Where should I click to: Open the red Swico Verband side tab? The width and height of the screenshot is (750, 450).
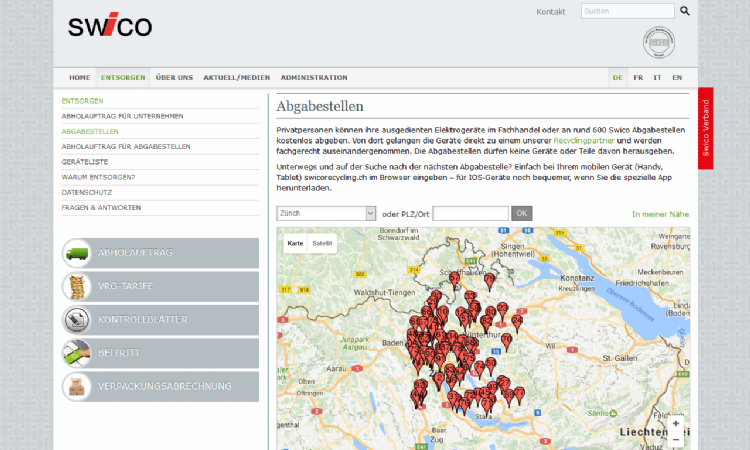coord(706,128)
